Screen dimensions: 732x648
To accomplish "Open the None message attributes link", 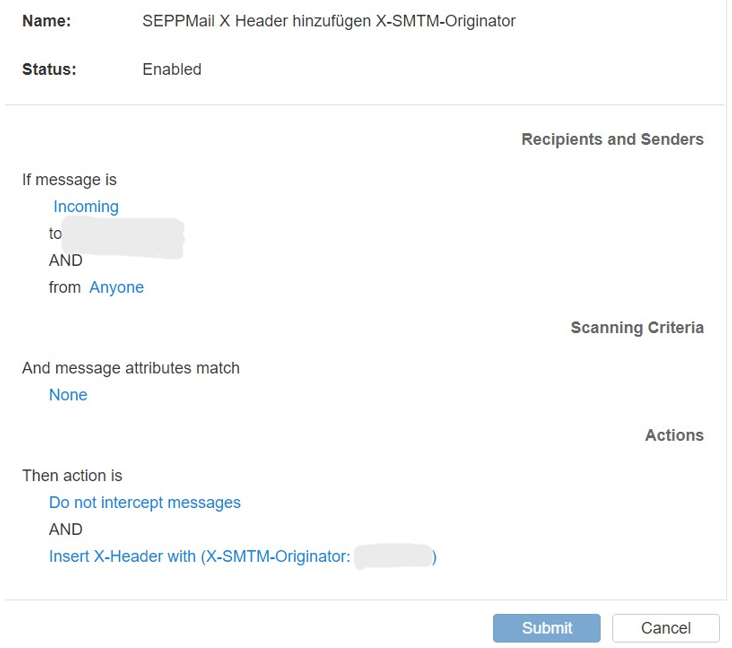I will 68,395.
